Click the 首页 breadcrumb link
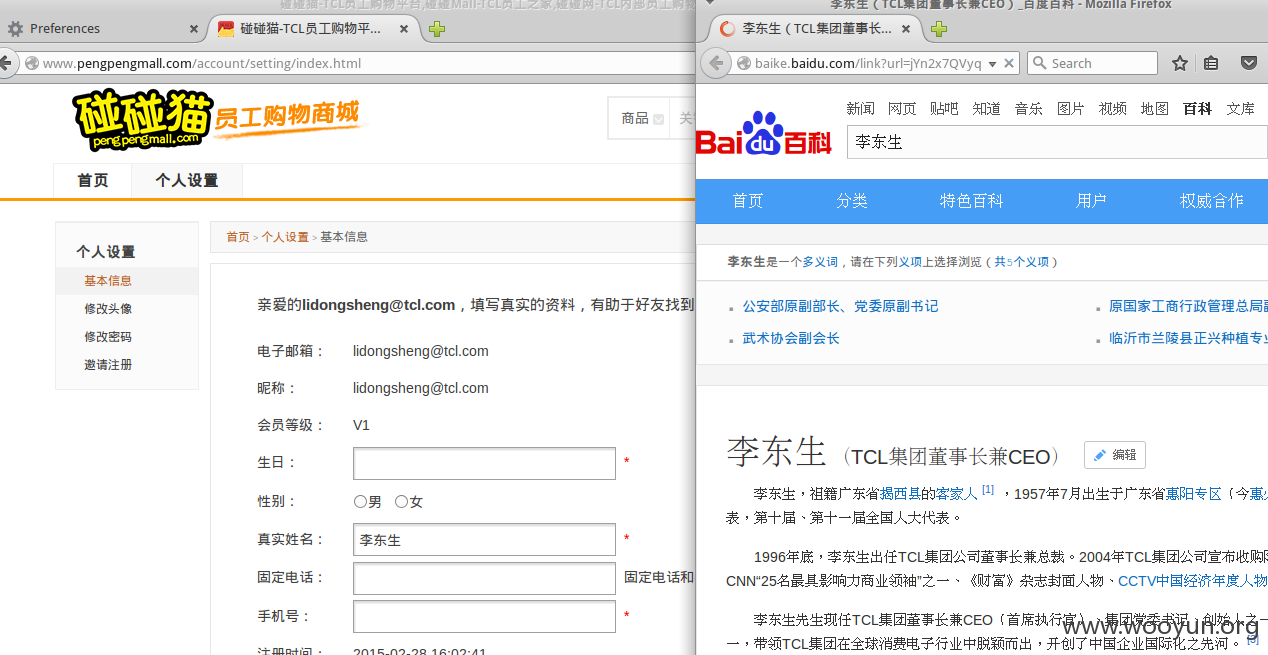1268x655 pixels. 238,237
